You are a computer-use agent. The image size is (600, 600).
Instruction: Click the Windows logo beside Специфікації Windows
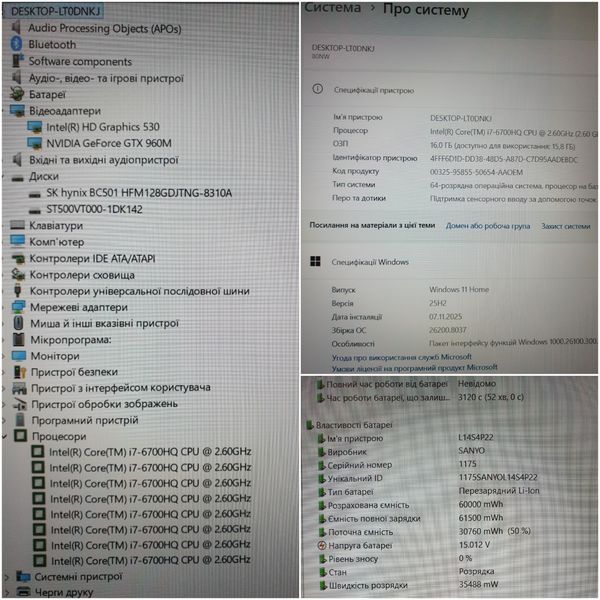315,262
